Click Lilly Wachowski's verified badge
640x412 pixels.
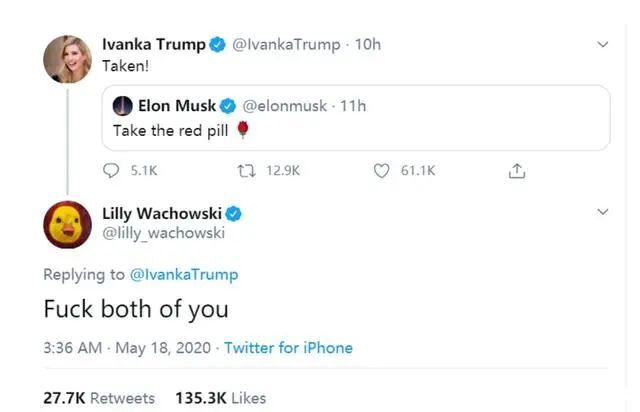point(233,214)
